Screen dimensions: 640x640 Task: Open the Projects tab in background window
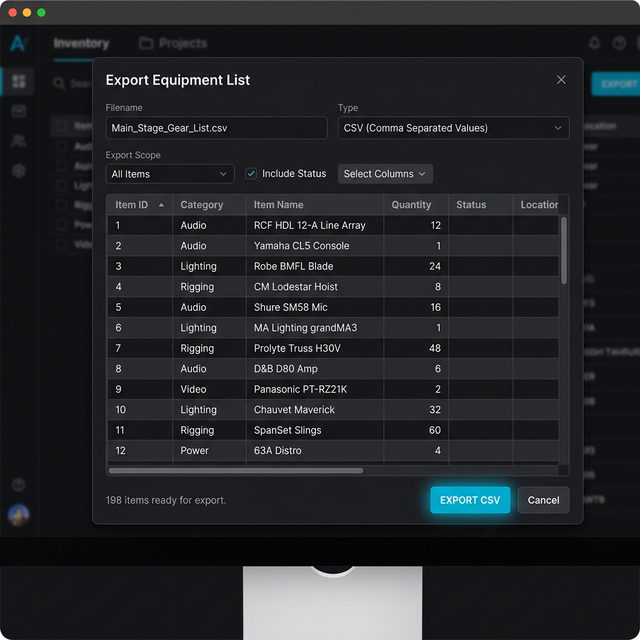(173, 43)
